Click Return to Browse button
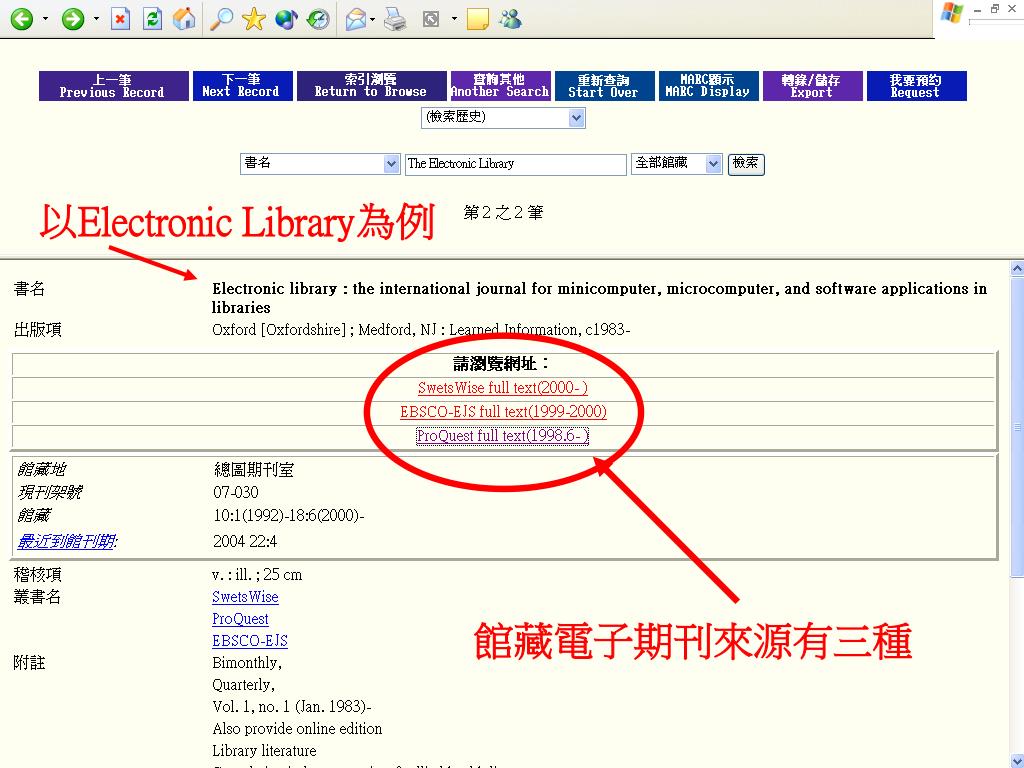Screen dimensions: 1024x768 click(x=371, y=86)
